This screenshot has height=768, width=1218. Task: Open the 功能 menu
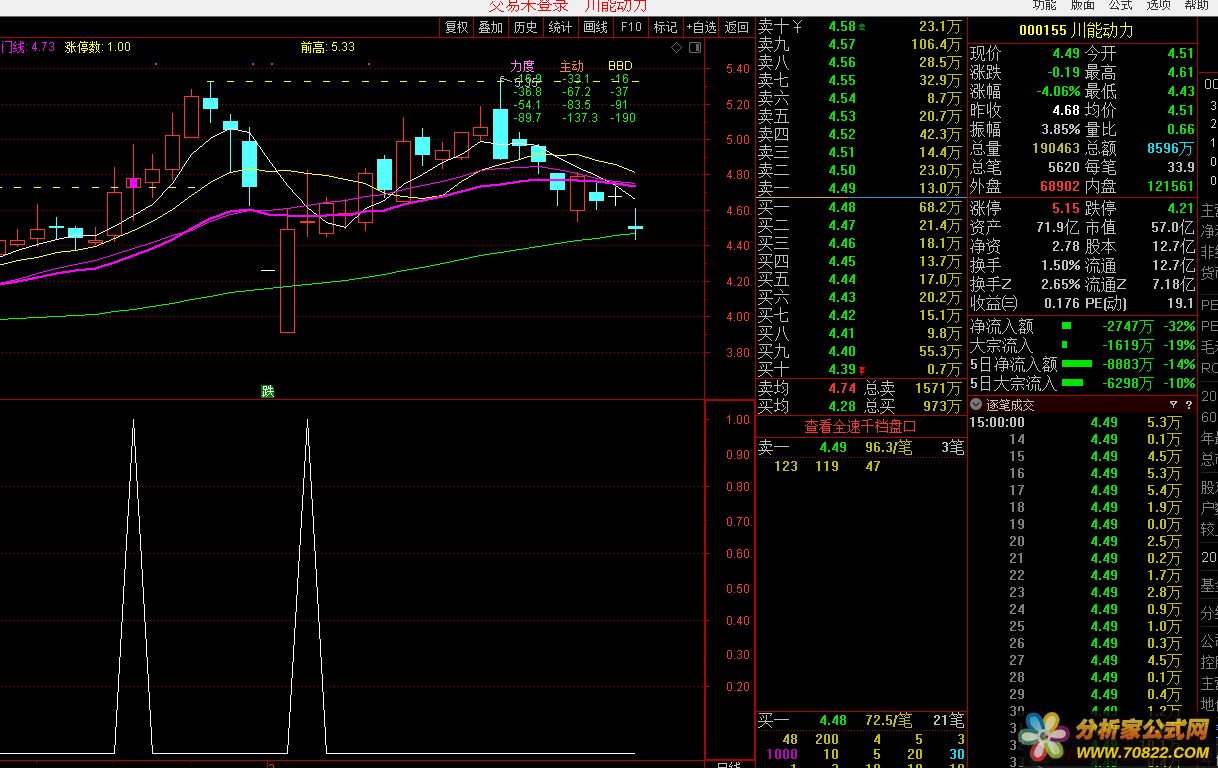[1044, 5]
